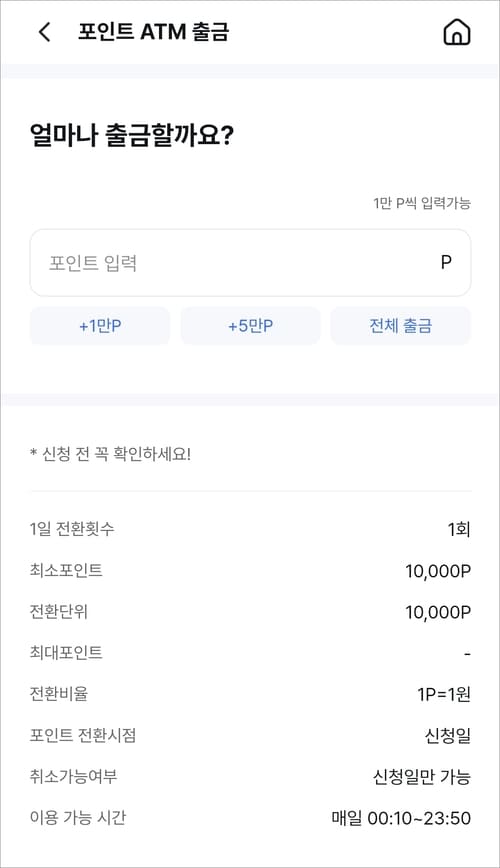Viewport: 500px width, 868px height.
Task: Add 10,000 points with +1만P
Action: click(x=100, y=326)
